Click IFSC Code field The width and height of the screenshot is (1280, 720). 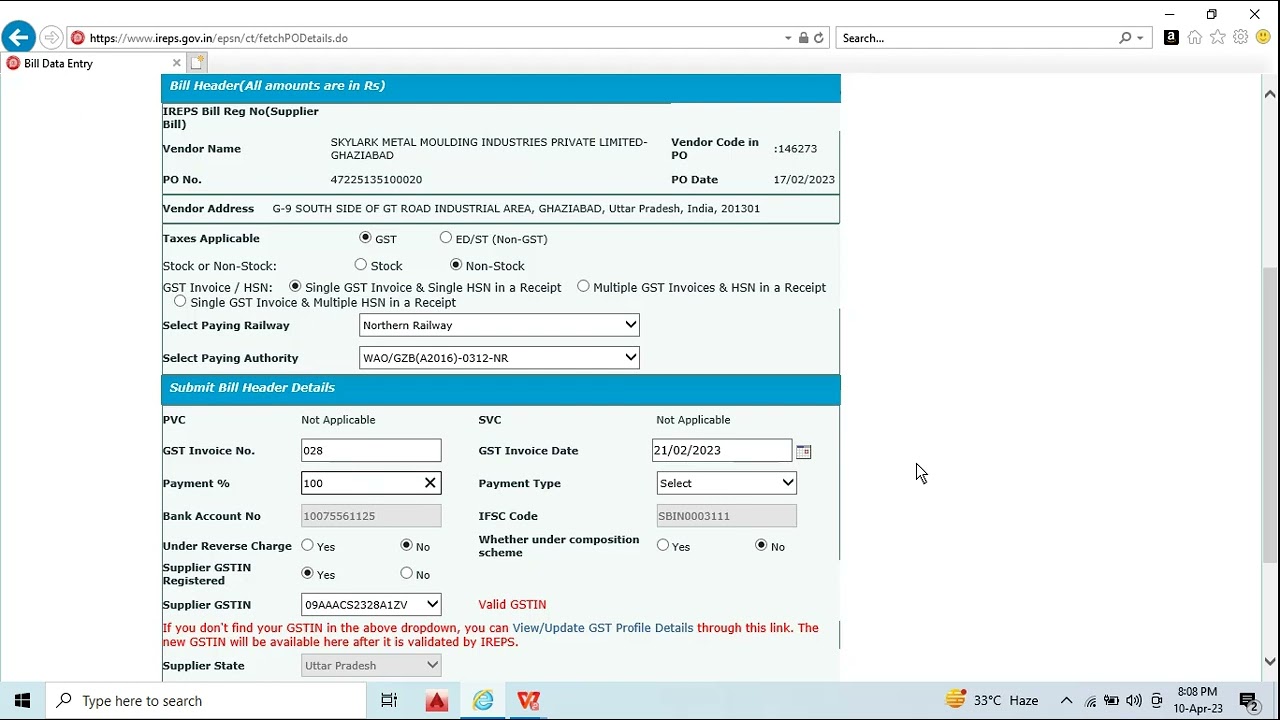(x=727, y=516)
